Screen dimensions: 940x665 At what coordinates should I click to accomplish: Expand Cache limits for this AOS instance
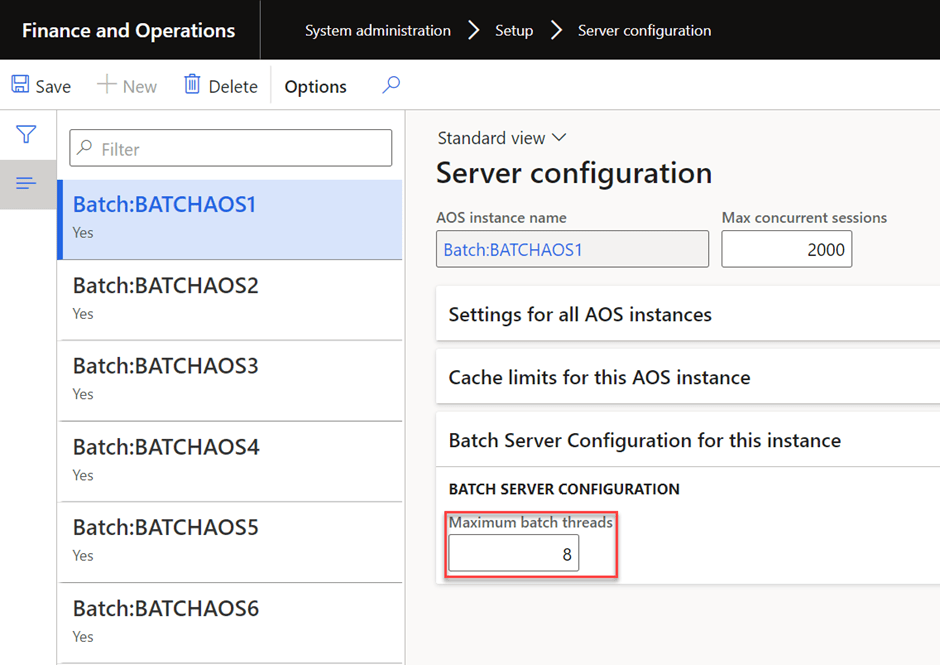coord(599,378)
